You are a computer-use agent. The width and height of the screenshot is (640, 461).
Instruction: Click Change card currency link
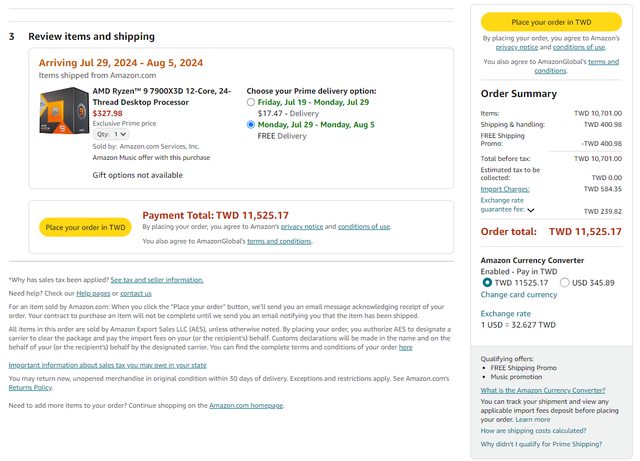click(519, 295)
